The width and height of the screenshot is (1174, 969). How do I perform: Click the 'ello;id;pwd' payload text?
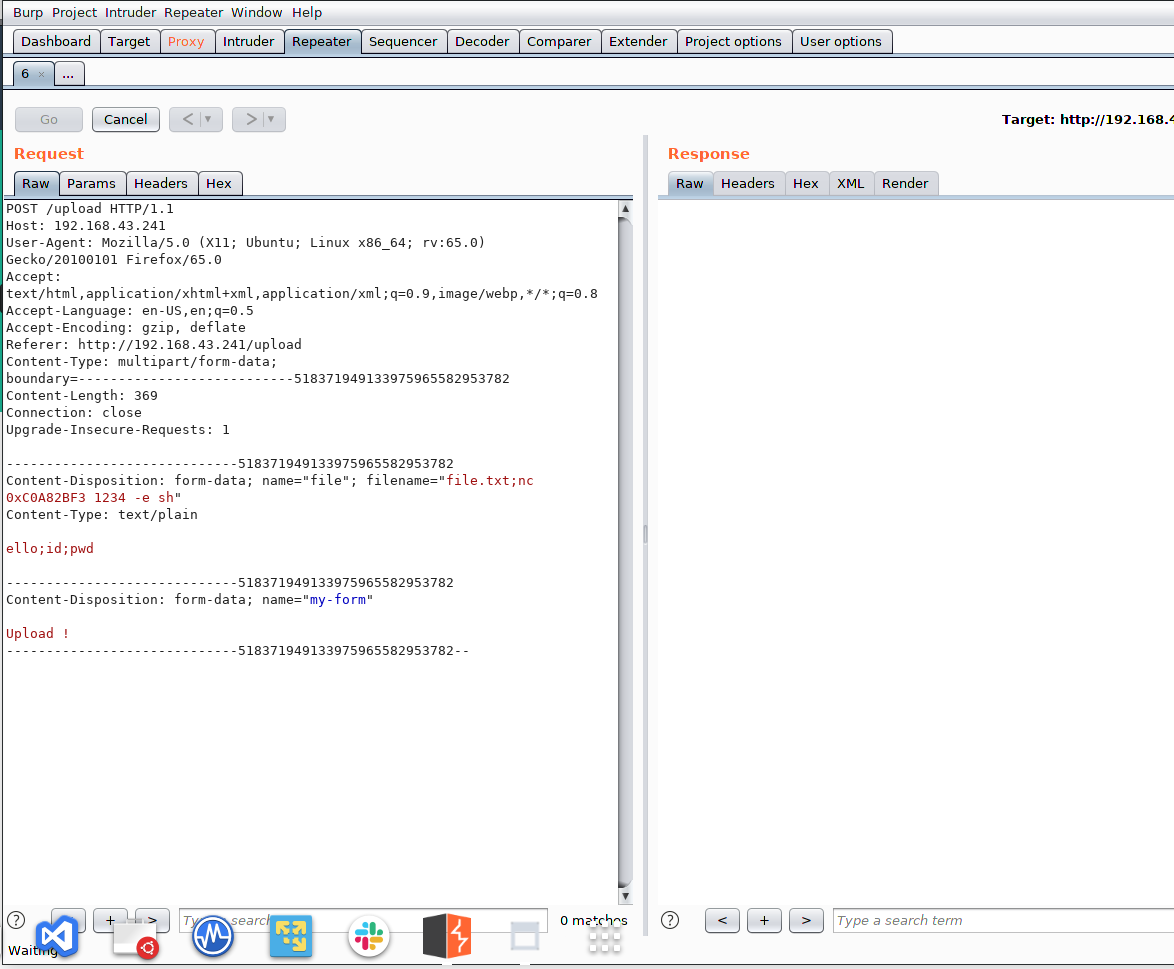(x=50, y=549)
